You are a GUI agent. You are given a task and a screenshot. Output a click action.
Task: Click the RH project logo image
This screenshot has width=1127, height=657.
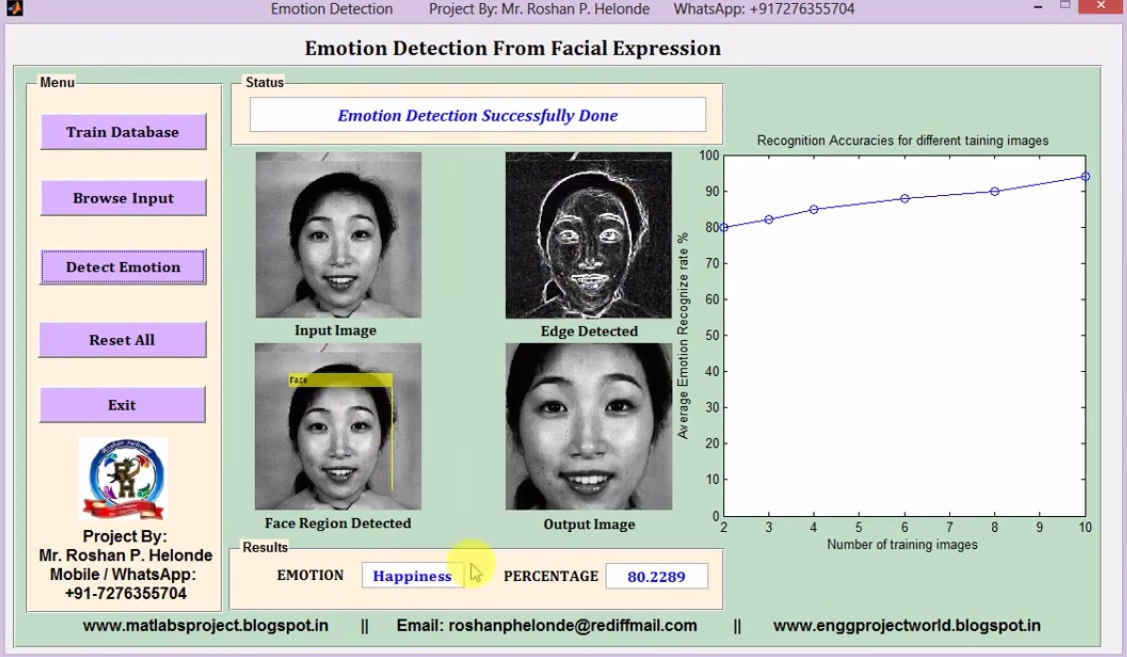tap(123, 478)
